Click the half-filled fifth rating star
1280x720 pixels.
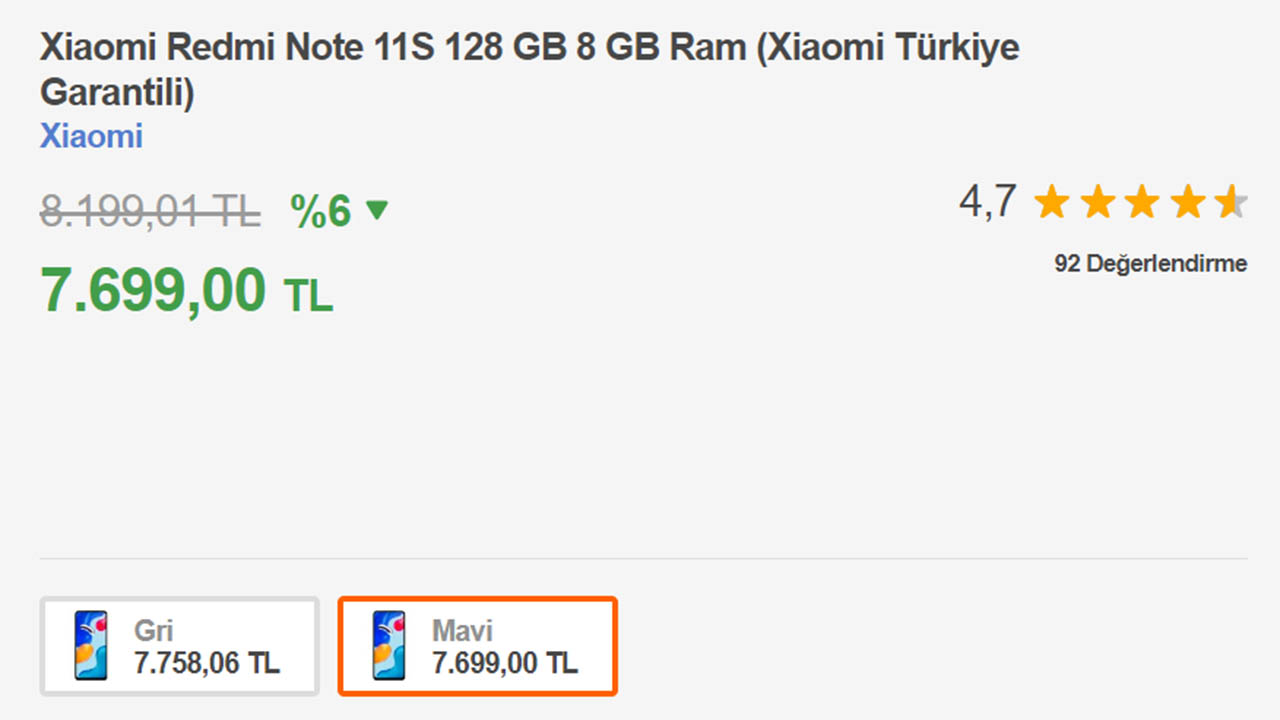coord(1230,201)
